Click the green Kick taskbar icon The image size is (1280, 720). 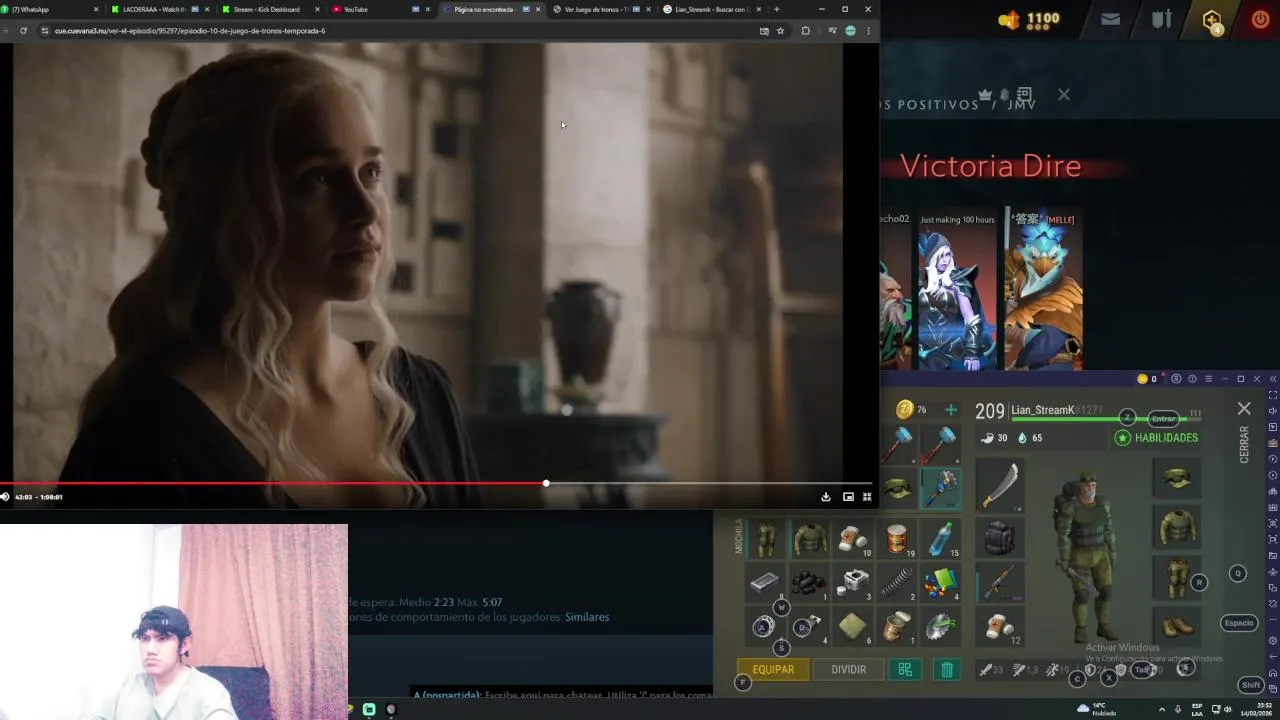(x=369, y=709)
